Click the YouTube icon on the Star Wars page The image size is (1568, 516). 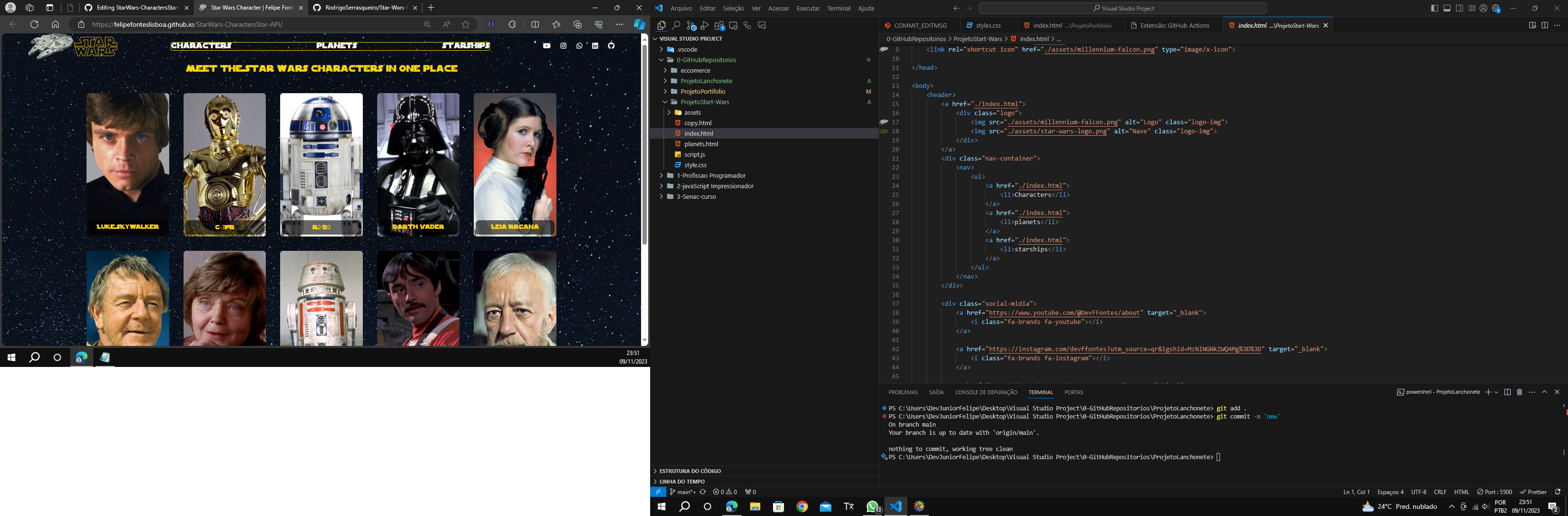(x=546, y=46)
